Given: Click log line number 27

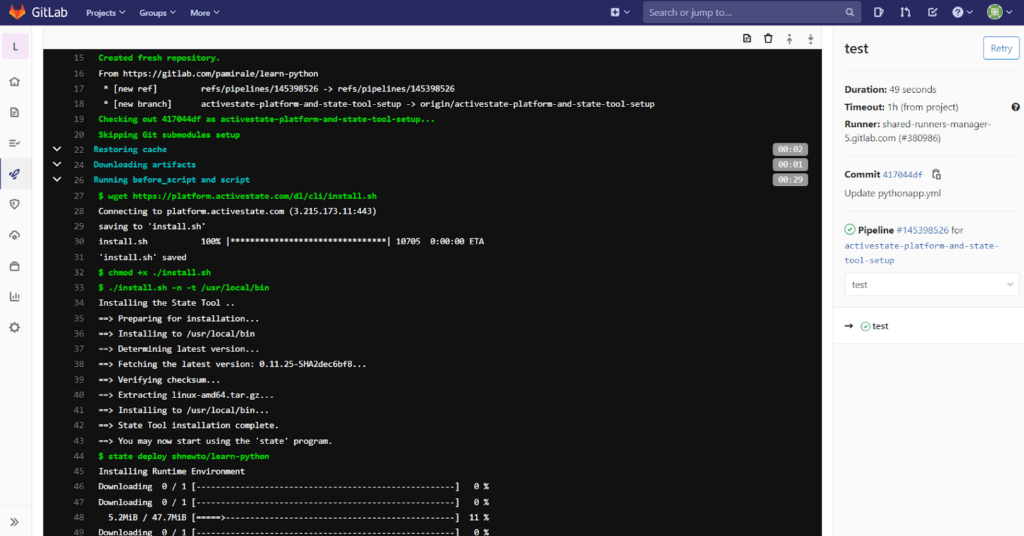Looking at the screenshot, I should click(79, 196).
